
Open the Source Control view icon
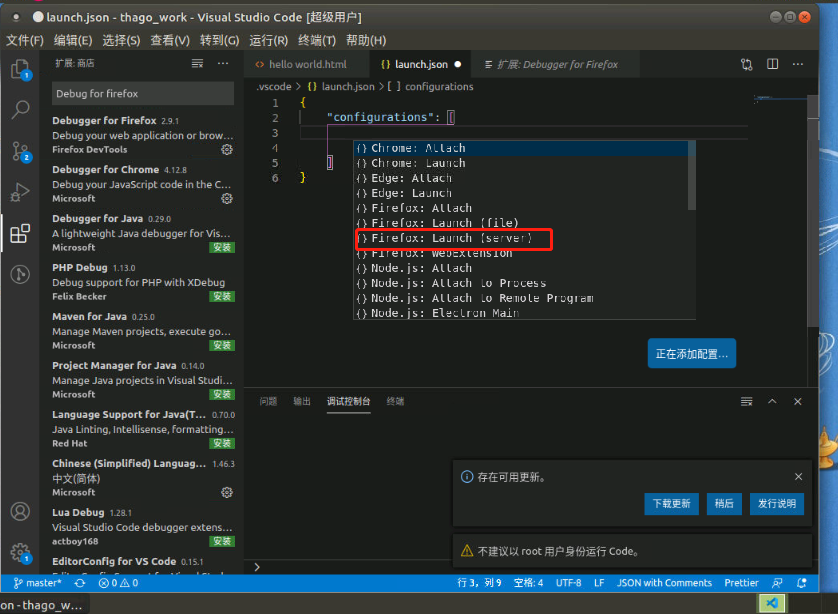pos(20,151)
